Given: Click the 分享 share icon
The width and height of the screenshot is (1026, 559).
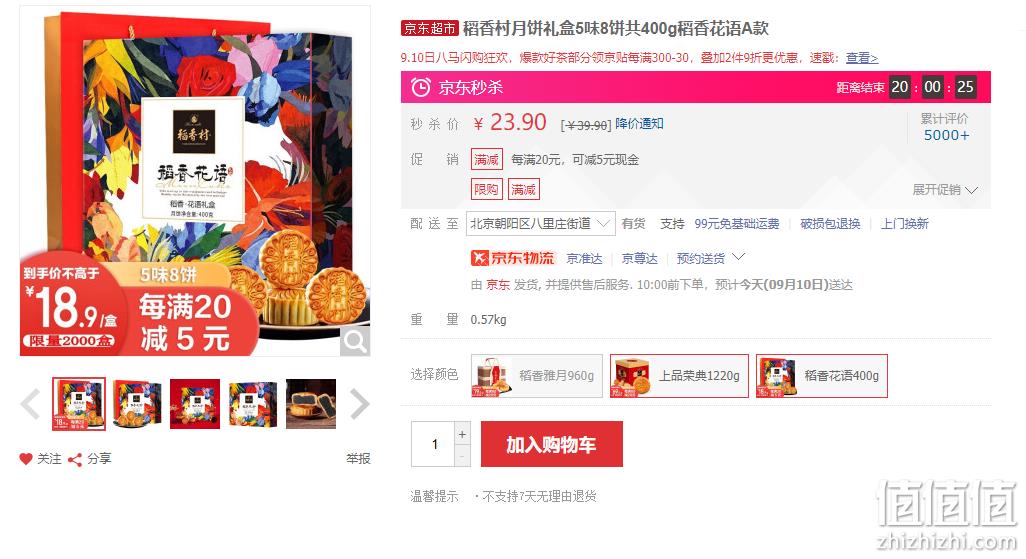Looking at the screenshot, I should 75,460.
